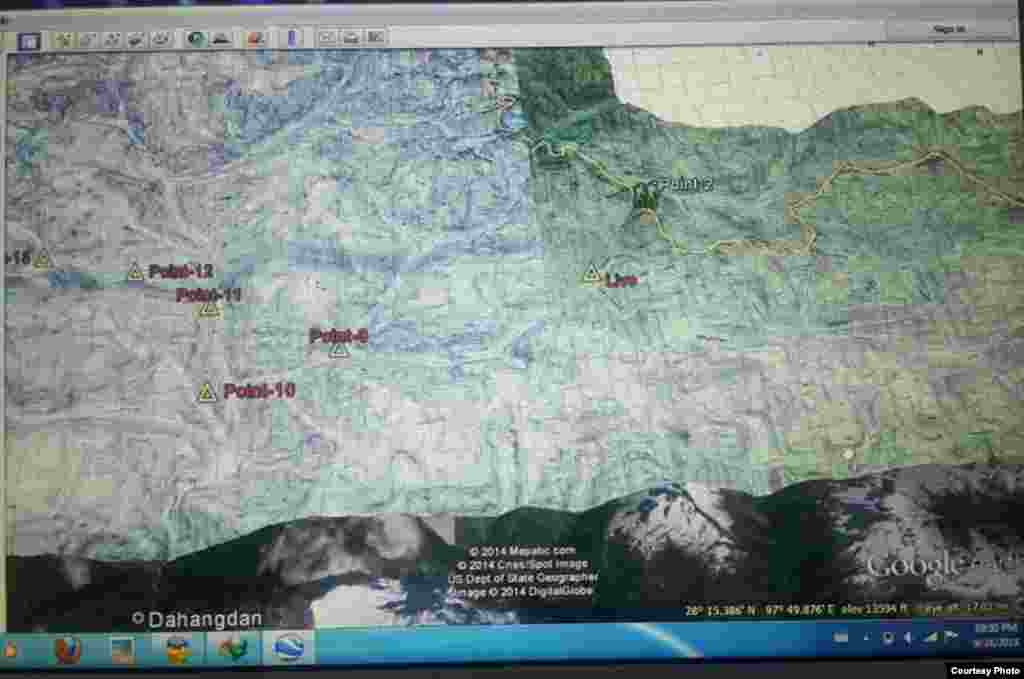Click the Add Placemark toolbar icon
The image size is (1024, 679).
(x=64, y=40)
